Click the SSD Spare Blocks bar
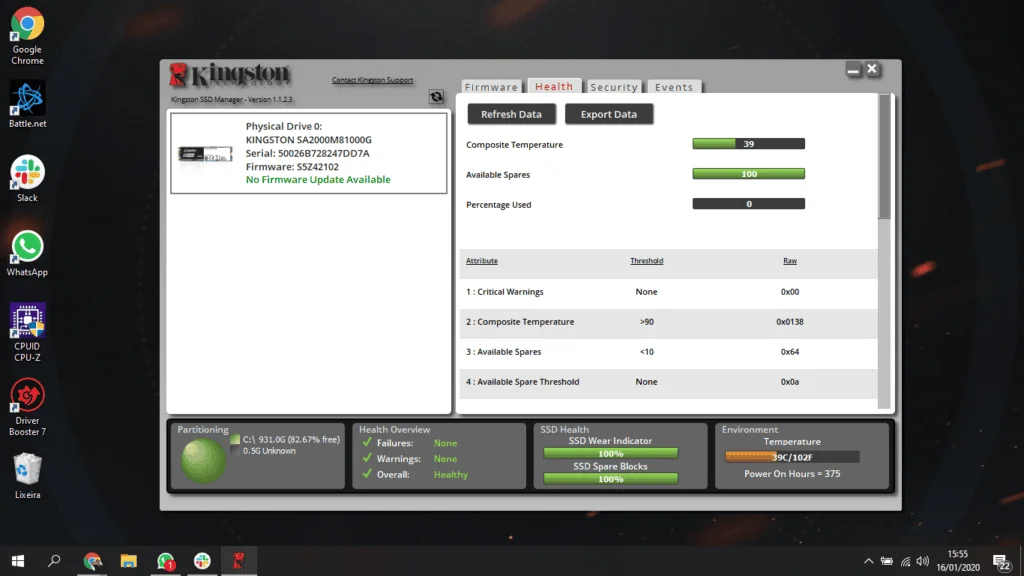 point(611,479)
